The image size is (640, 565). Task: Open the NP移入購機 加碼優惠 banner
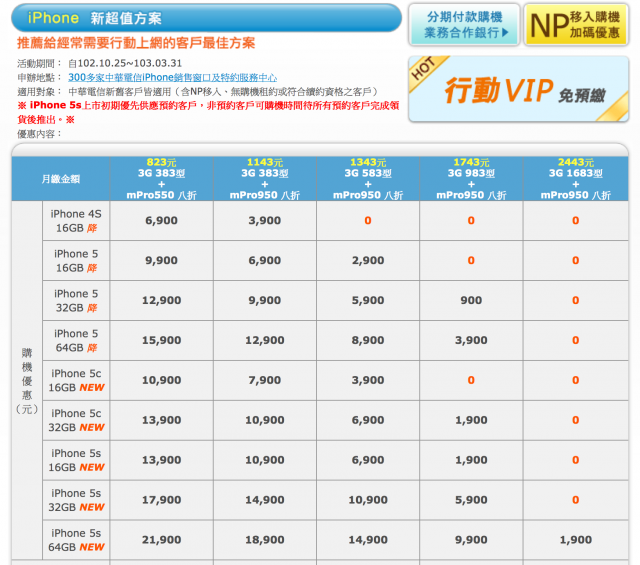pyautogui.click(x=576, y=24)
